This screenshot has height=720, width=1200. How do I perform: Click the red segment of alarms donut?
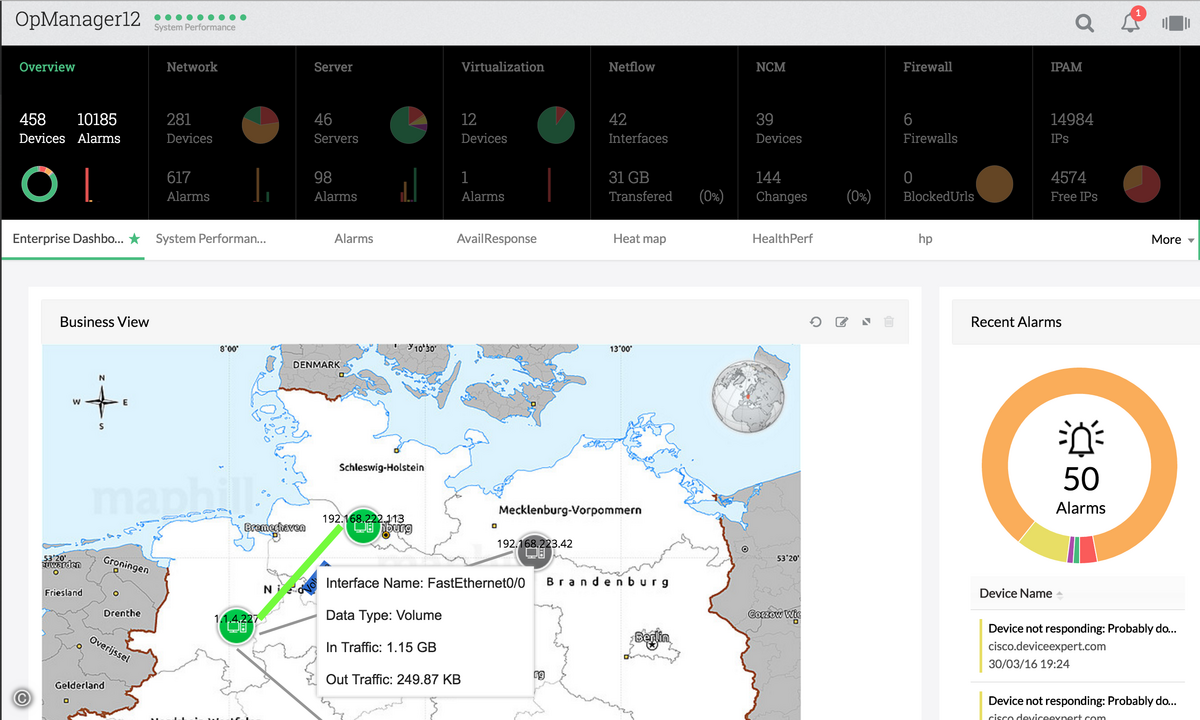(x=1088, y=549)
